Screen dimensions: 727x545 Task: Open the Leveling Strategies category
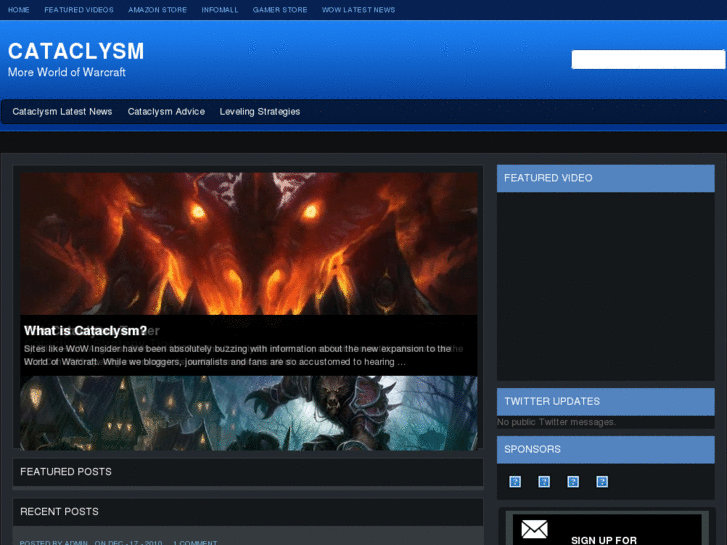260,112
